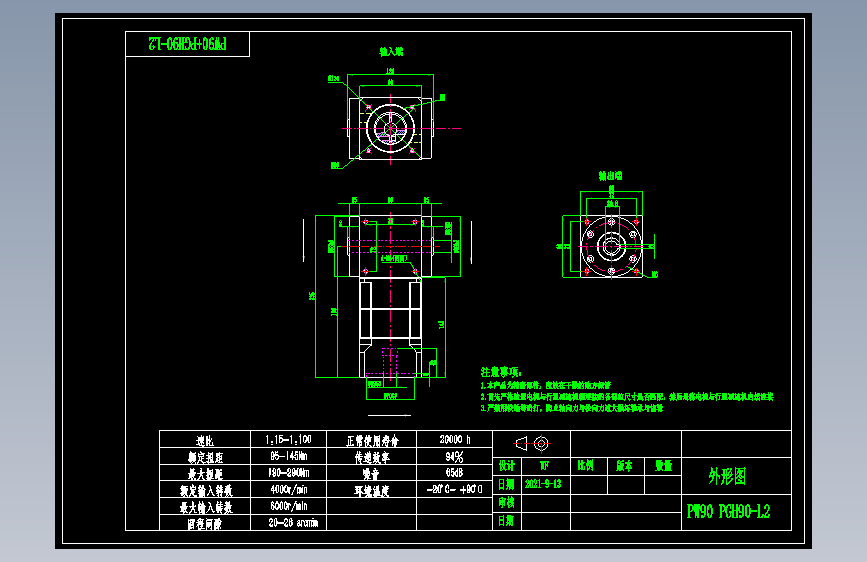
Task: Click the '6000r/min' value cell
Action: click(289, 506)
